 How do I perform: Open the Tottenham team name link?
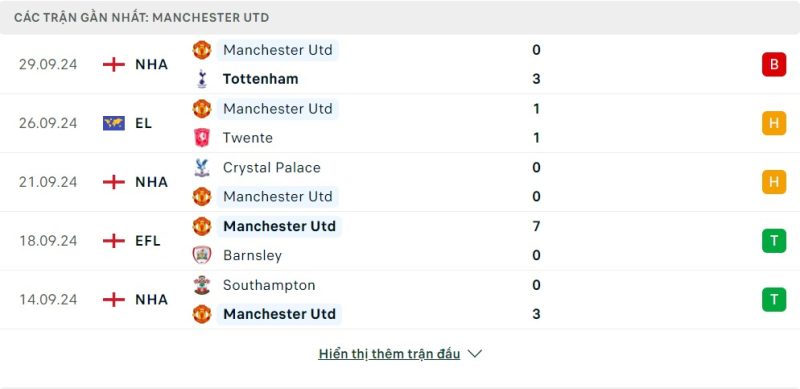point(260,79)
